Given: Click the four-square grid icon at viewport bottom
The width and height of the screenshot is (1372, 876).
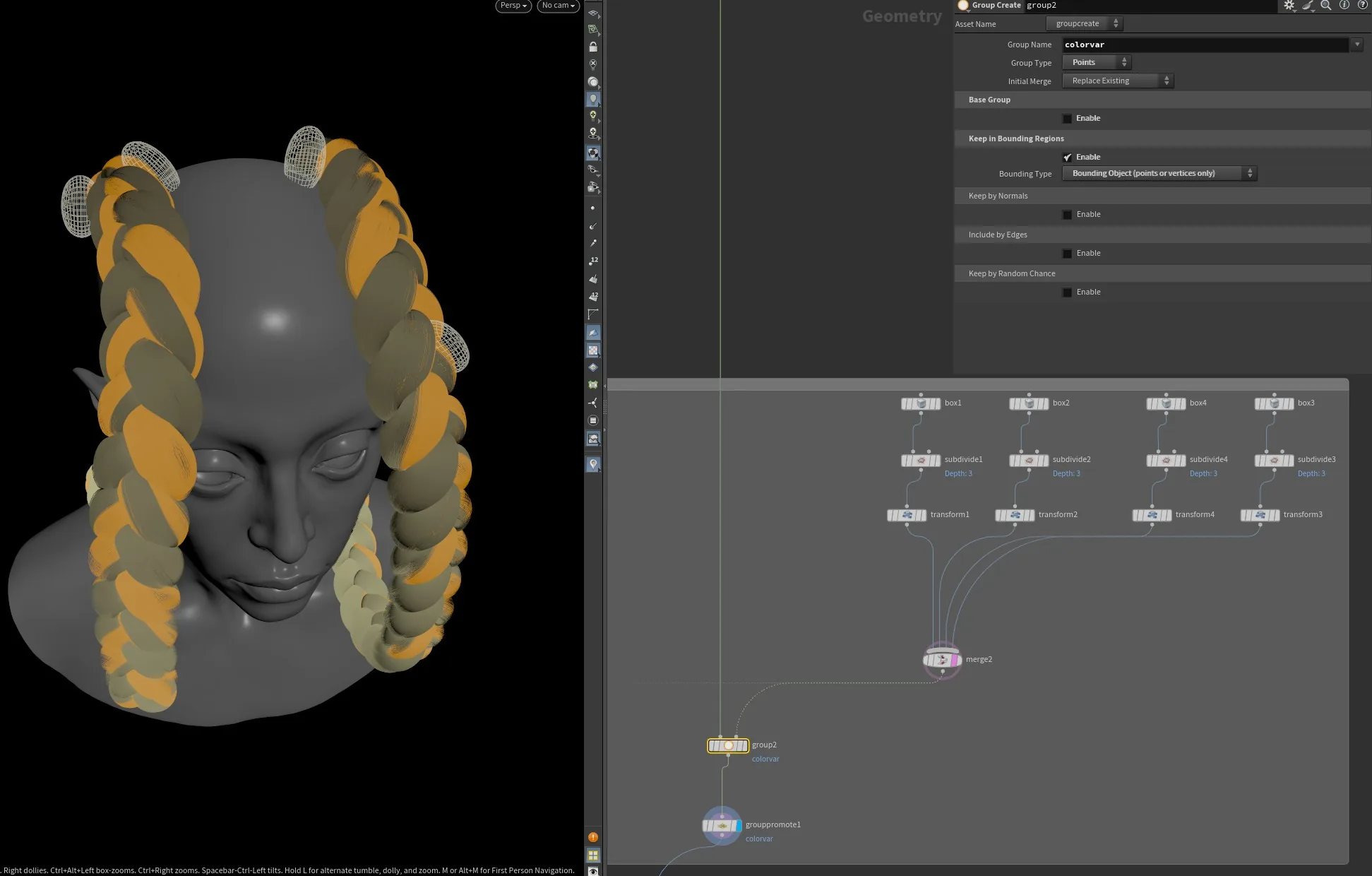Looking at the screenshot, I should [593, 855].
